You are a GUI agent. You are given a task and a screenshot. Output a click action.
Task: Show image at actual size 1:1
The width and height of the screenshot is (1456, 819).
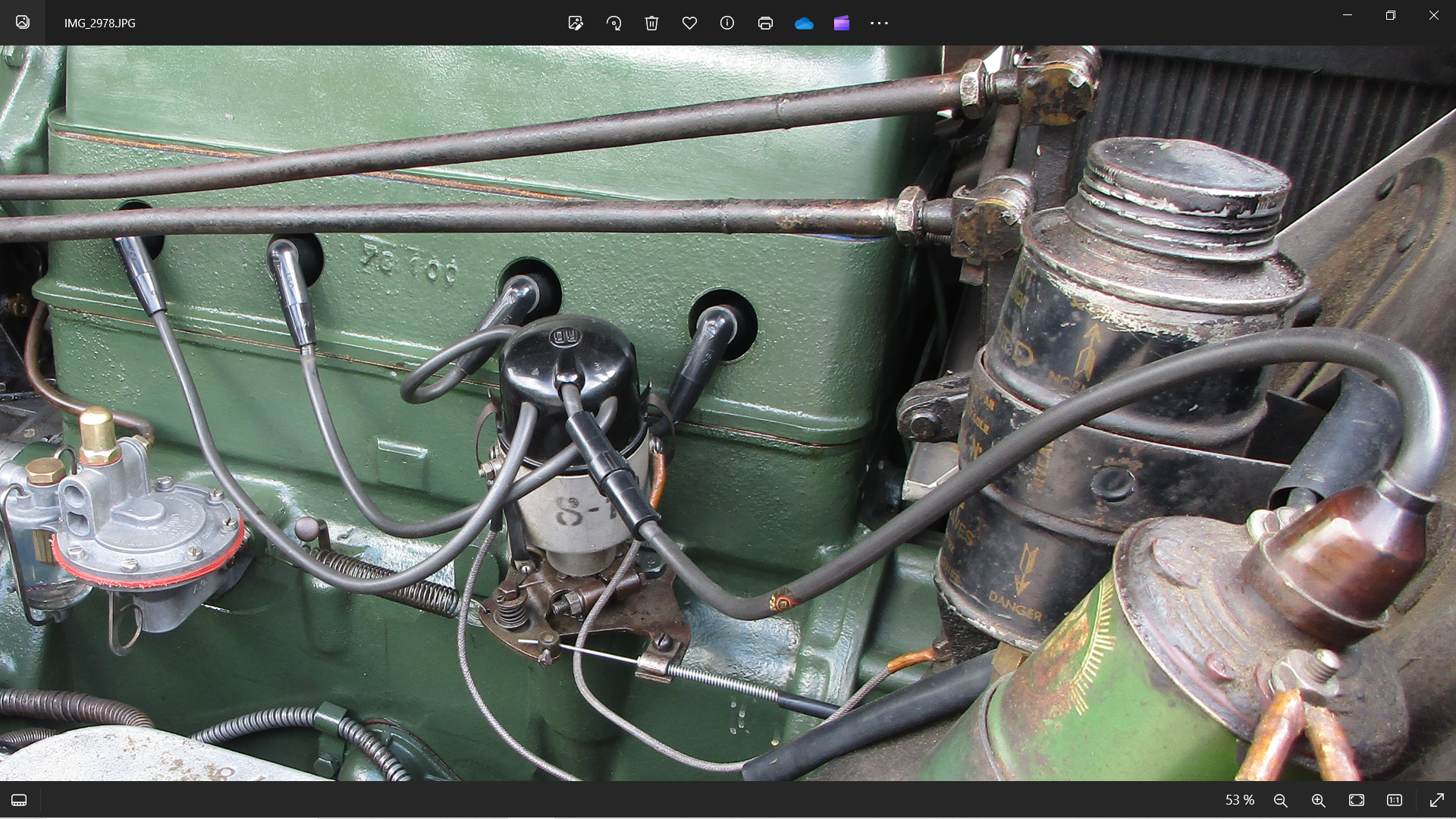[1395, 800]
